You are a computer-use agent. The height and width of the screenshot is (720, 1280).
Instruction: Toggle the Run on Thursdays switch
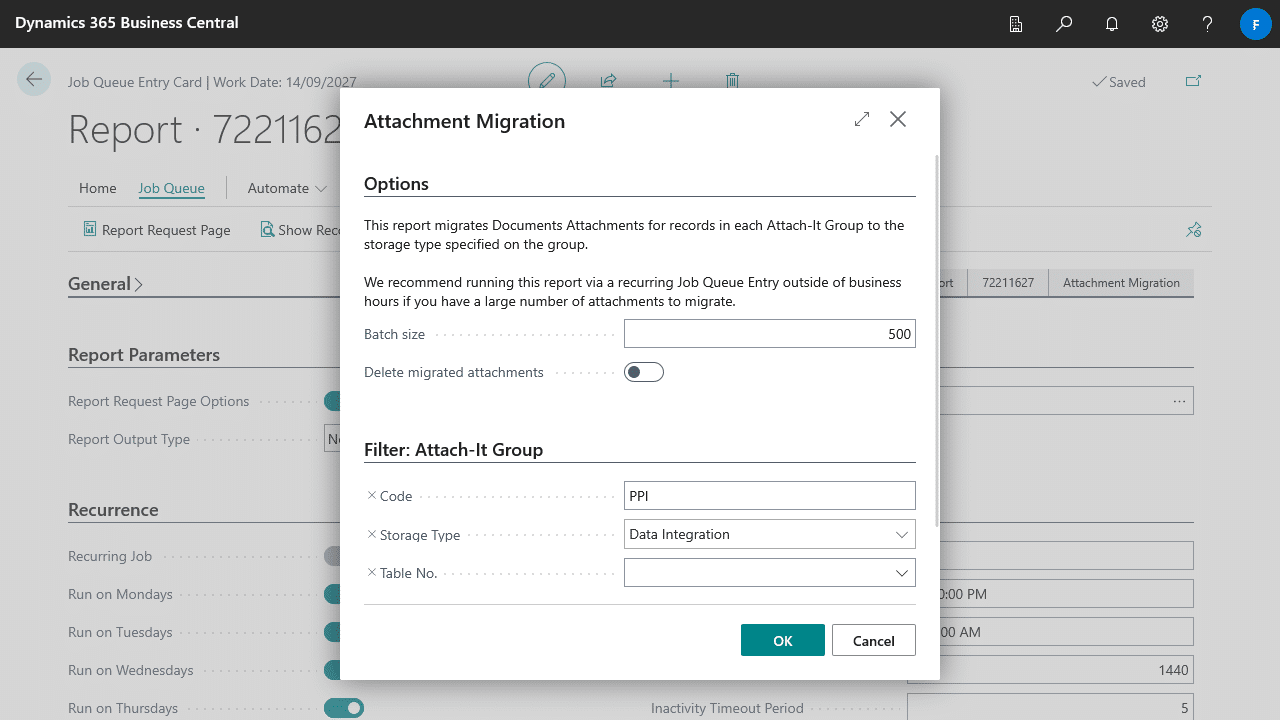[x=343, y=708]
